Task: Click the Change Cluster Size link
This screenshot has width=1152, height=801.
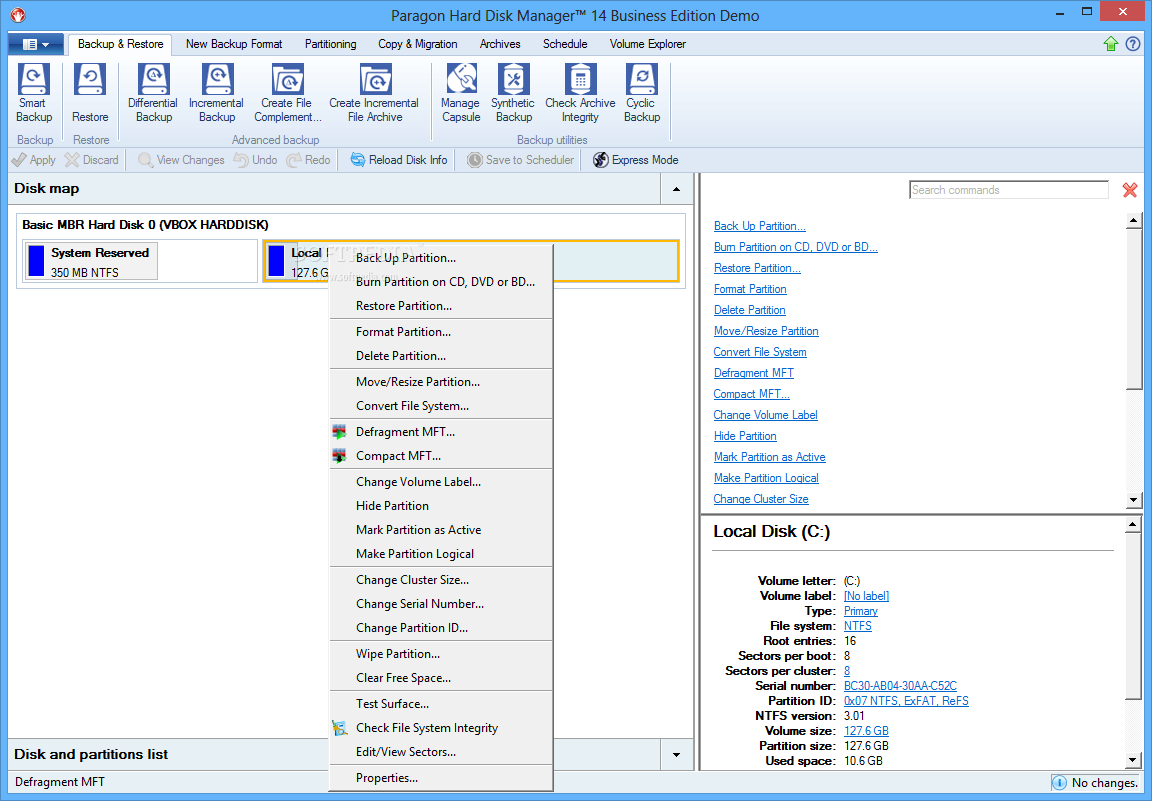Action: (x=760, y=499)
